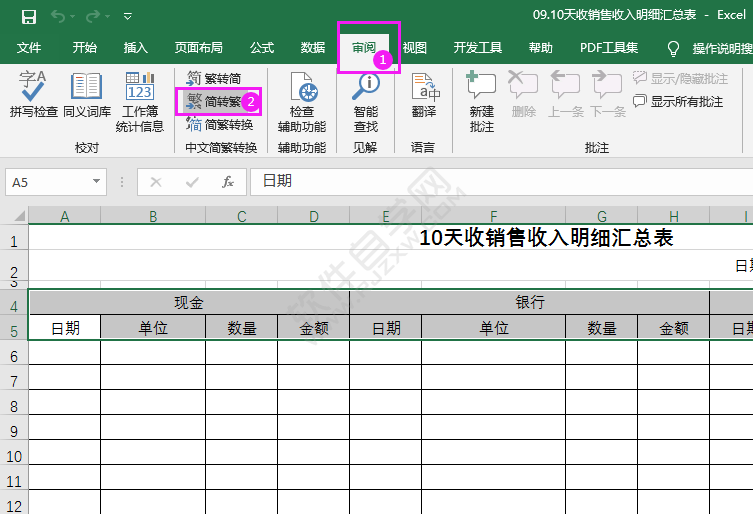Open the Redo history dropdown arrow

108,17
